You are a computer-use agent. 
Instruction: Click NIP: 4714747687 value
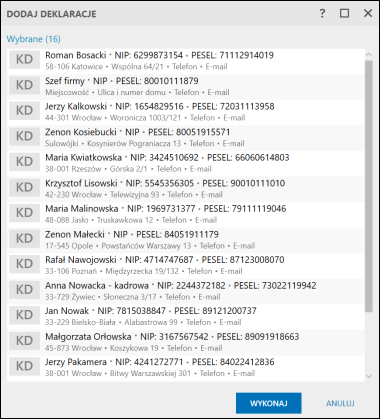pos(159,260)
